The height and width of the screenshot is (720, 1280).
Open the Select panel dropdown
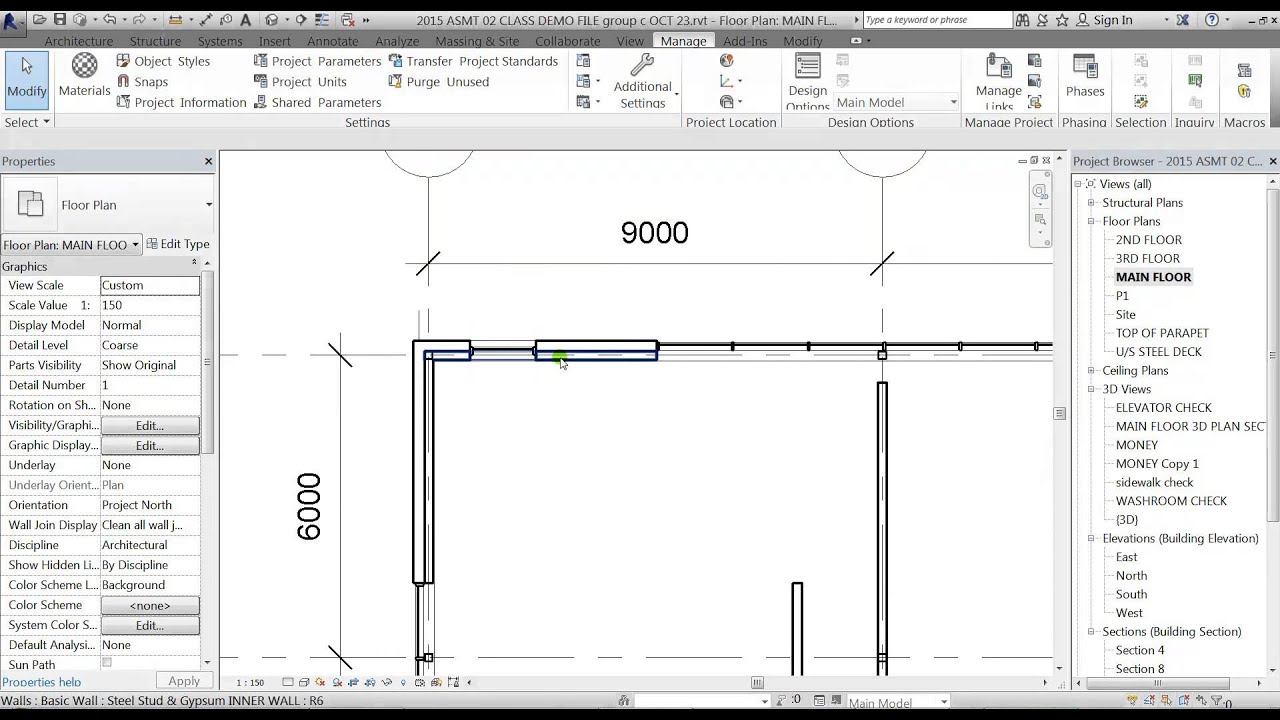tap(27, 122)
